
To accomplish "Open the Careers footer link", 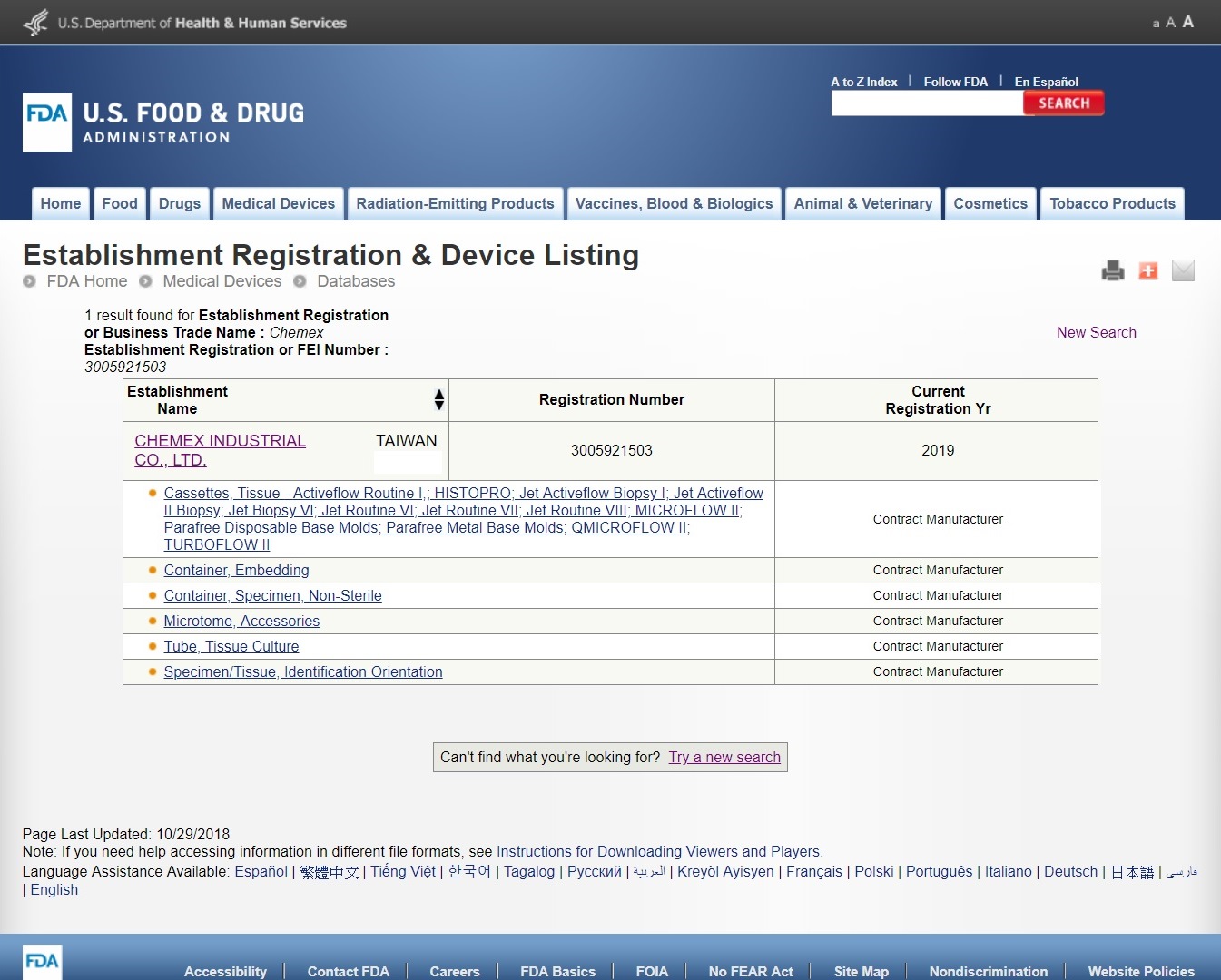I will 455,972.
